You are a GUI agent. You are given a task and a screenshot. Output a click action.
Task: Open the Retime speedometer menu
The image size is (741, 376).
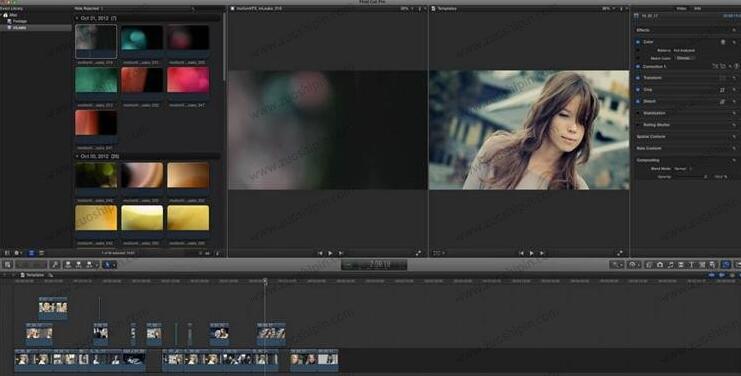[633, 265]
